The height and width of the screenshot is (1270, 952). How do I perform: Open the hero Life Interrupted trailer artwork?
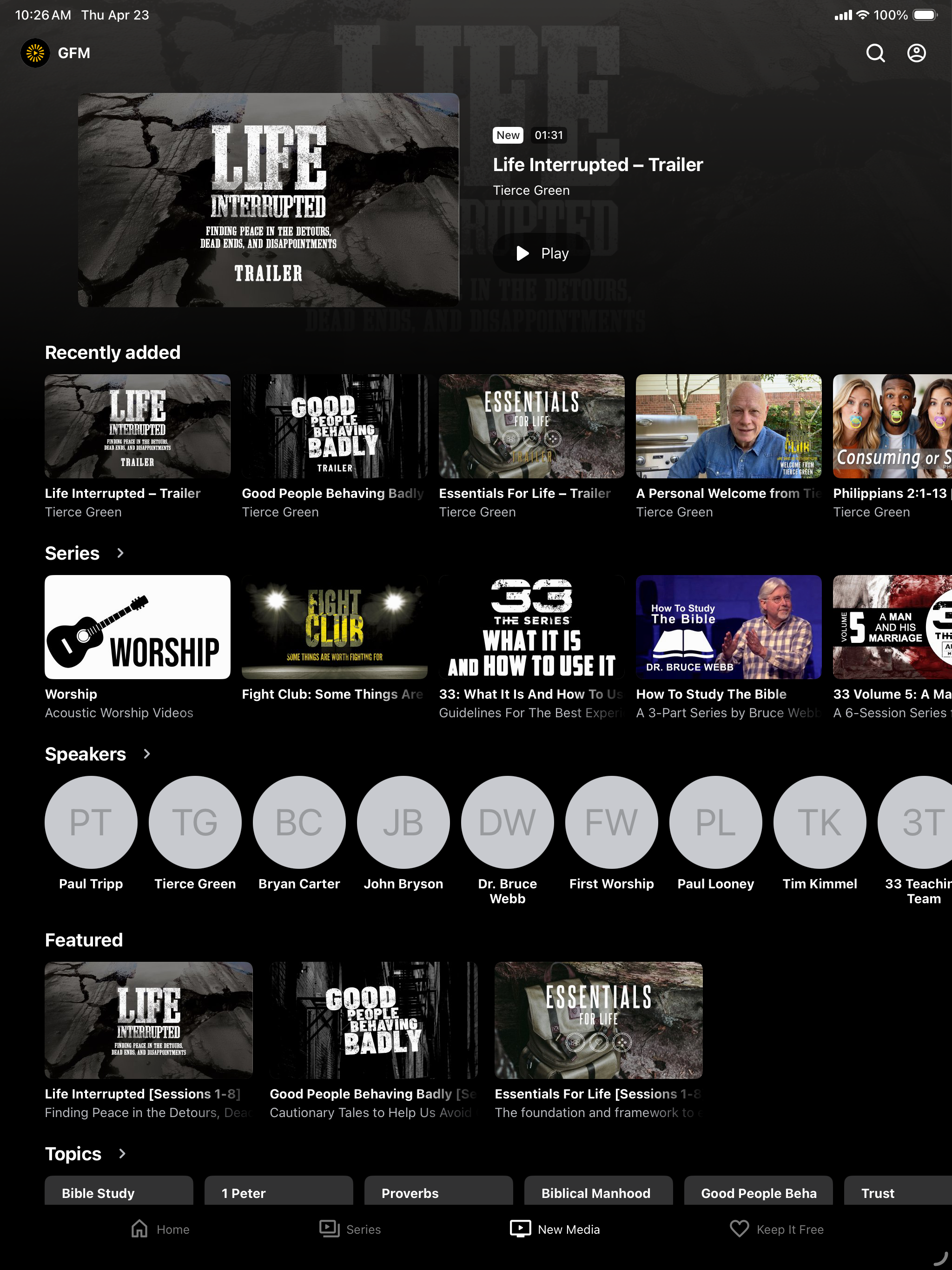point(269,200)
